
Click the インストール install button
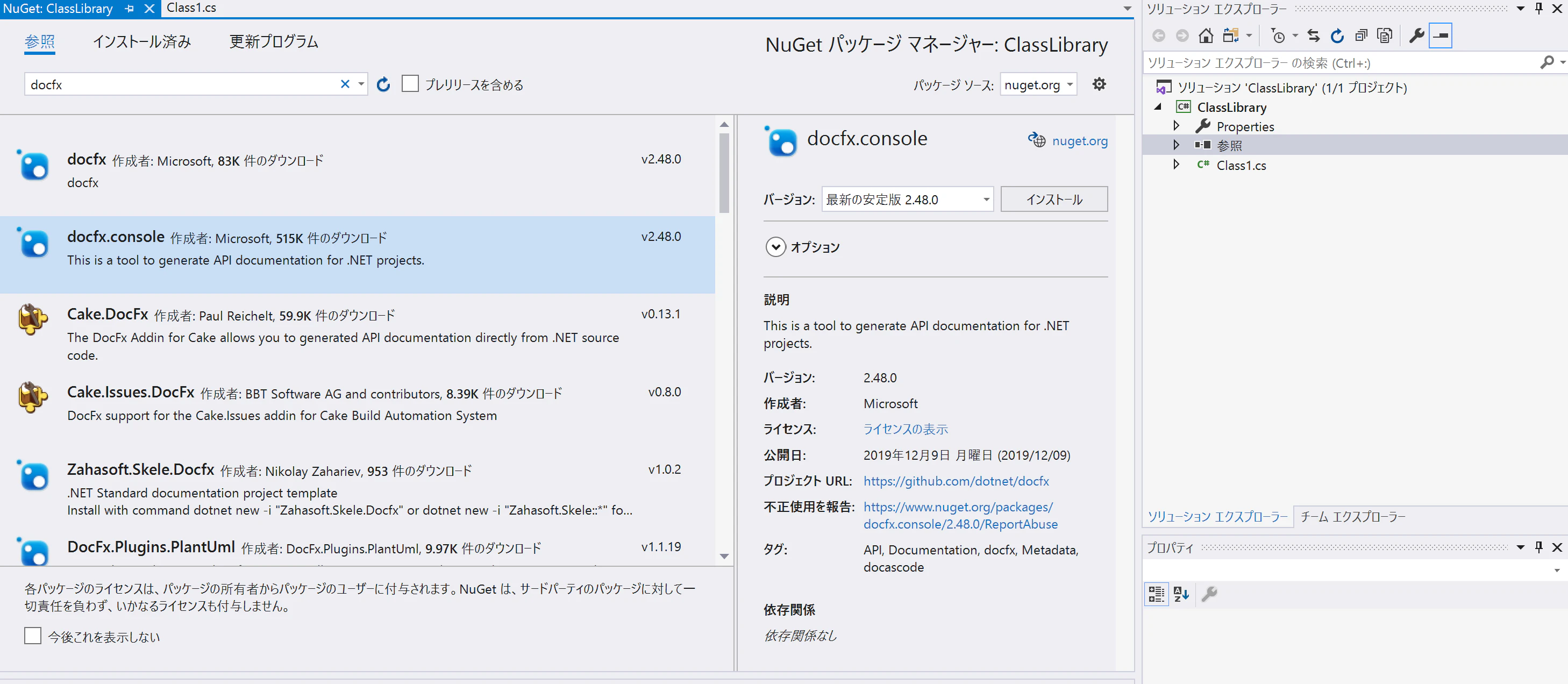[1053, 199]
